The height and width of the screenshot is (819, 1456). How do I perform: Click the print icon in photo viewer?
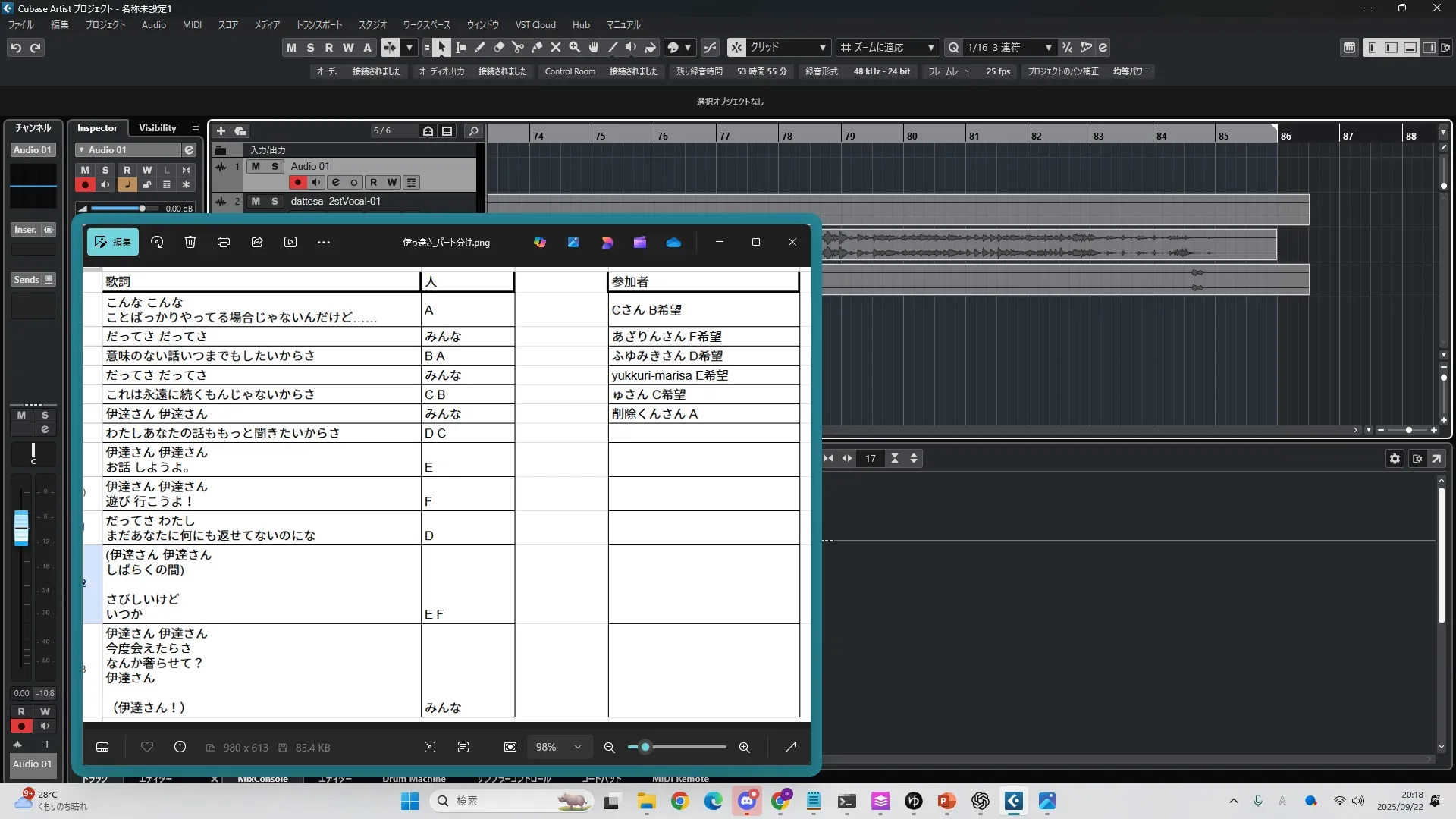[x=224, y=243]
